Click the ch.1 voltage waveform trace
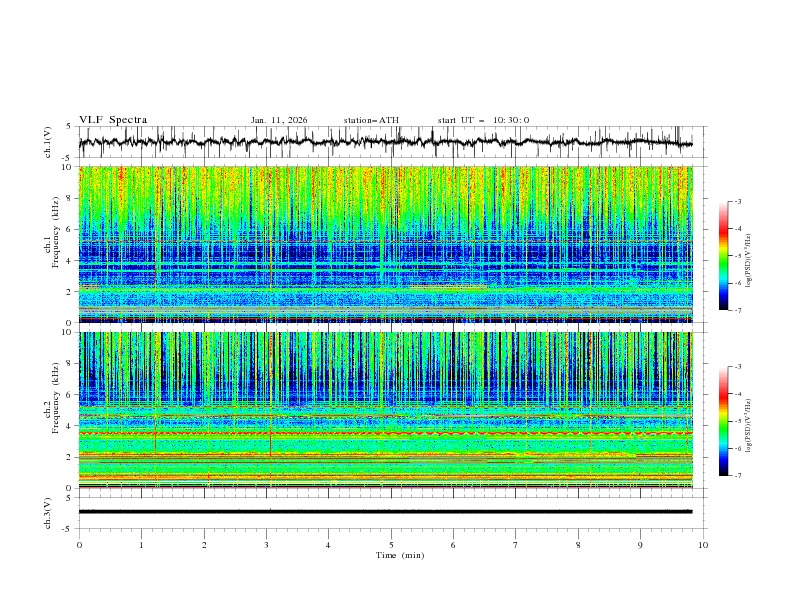 385,142
